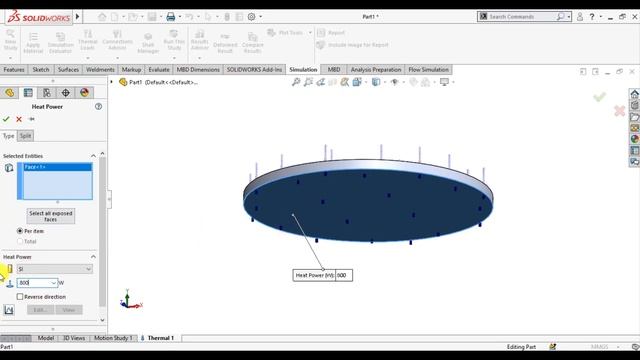Open the PropertyManager panel tab
The height and width of the screenshot is (360, 640).
point(28,93)
